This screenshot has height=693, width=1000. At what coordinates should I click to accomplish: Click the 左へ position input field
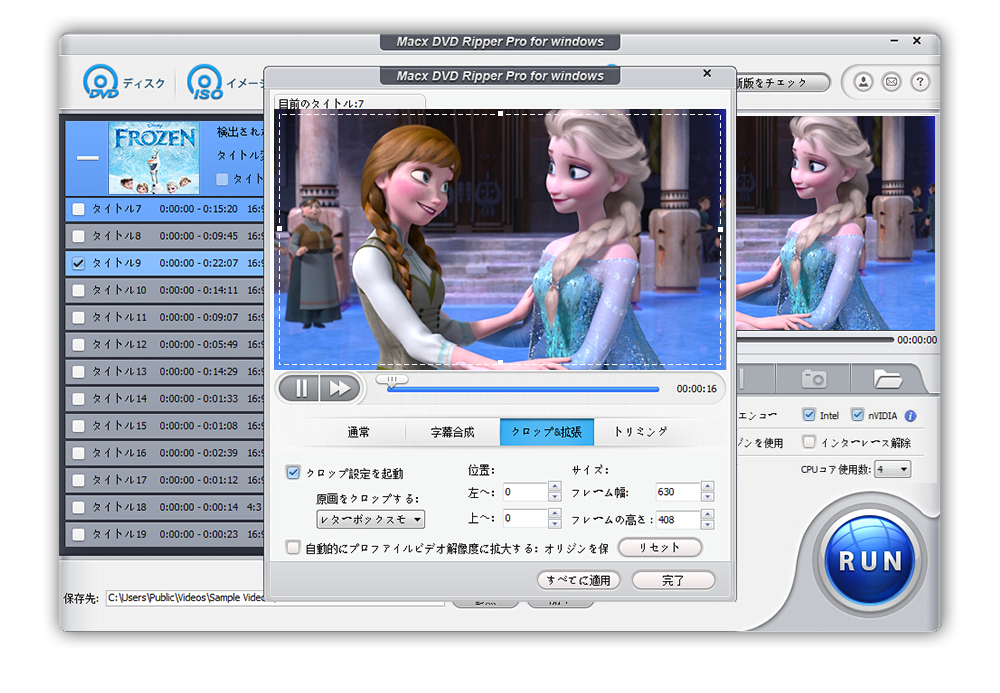(526, 492)
